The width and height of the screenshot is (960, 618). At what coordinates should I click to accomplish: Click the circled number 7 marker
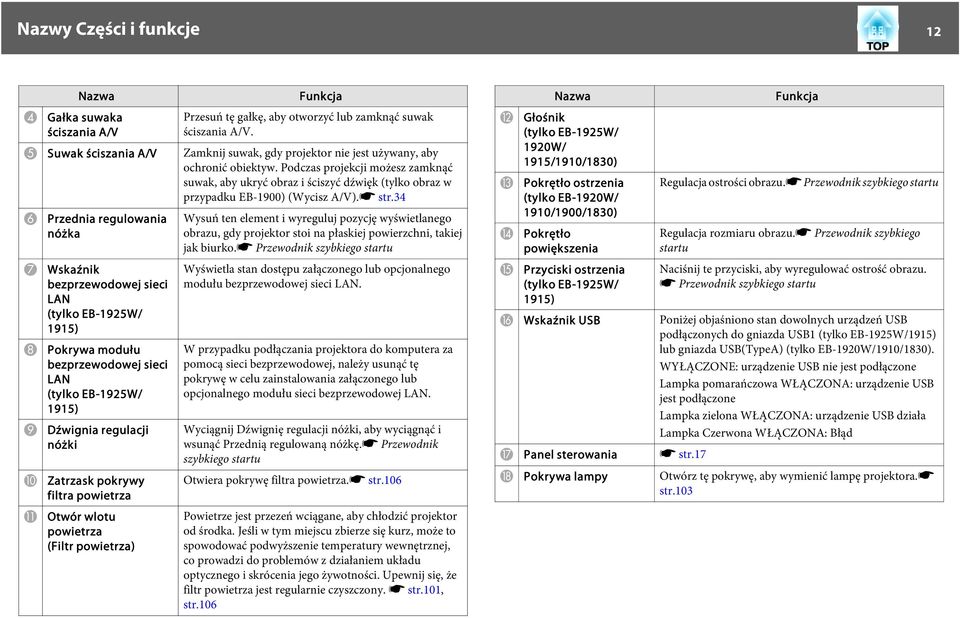click(x=31, y=269)
